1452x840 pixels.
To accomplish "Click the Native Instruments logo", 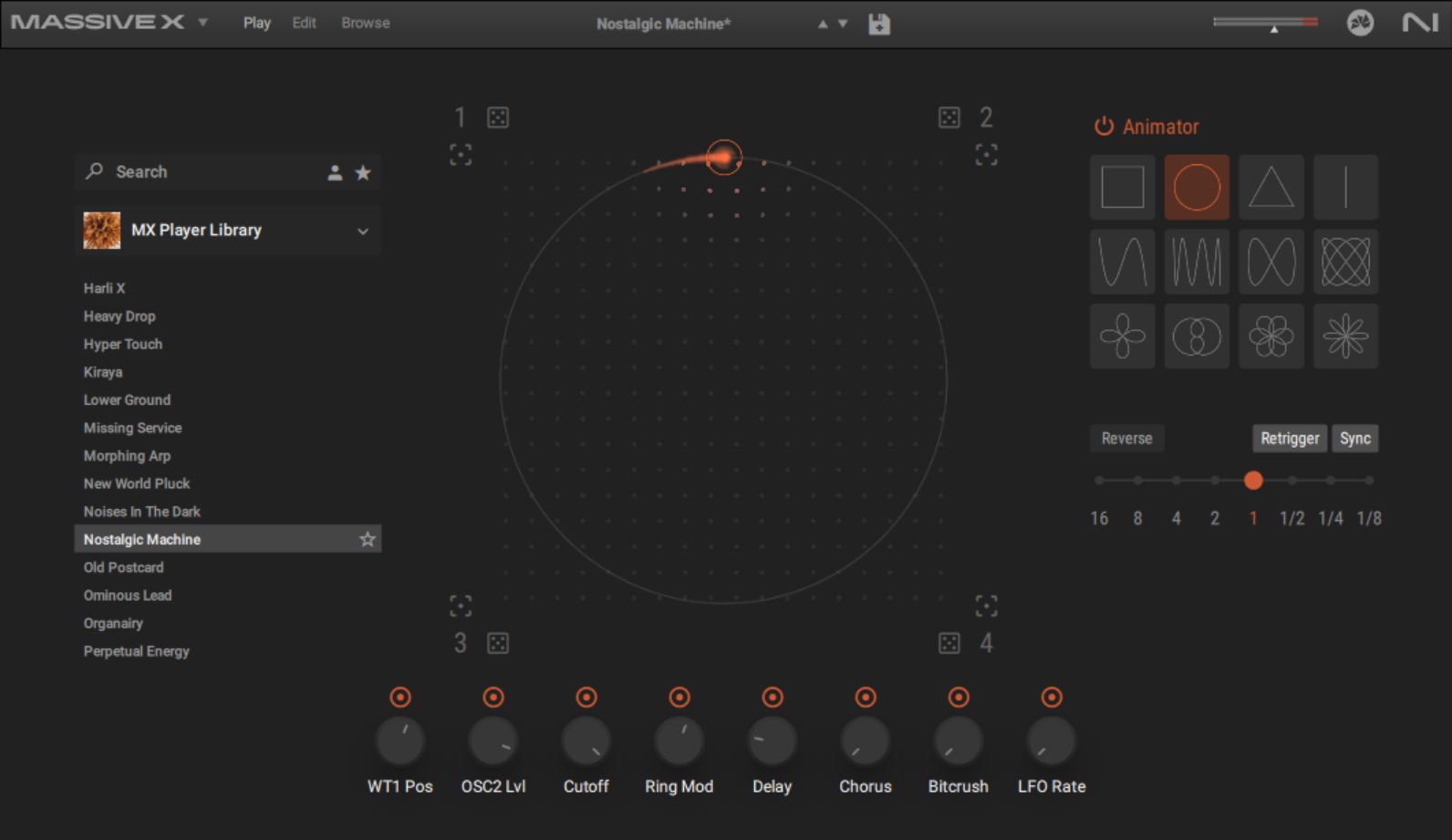I will (1419, 23).
